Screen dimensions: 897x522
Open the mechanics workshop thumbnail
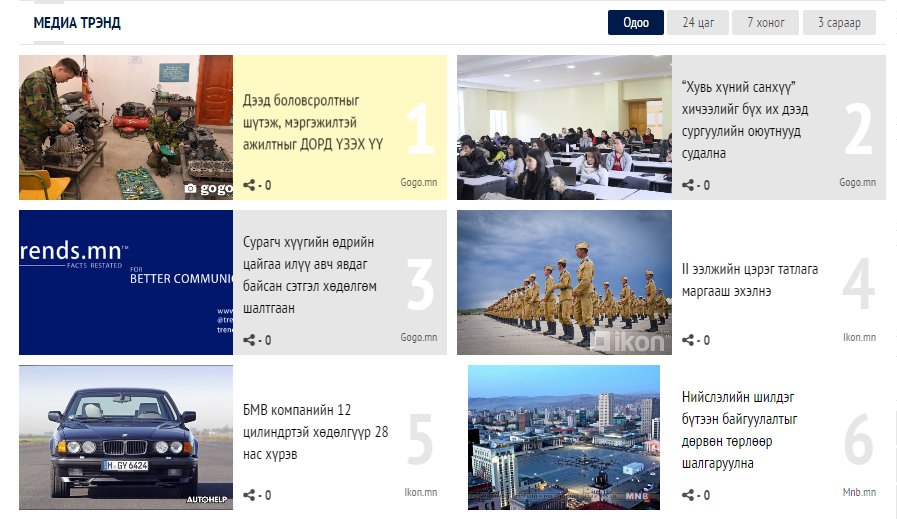126,127
